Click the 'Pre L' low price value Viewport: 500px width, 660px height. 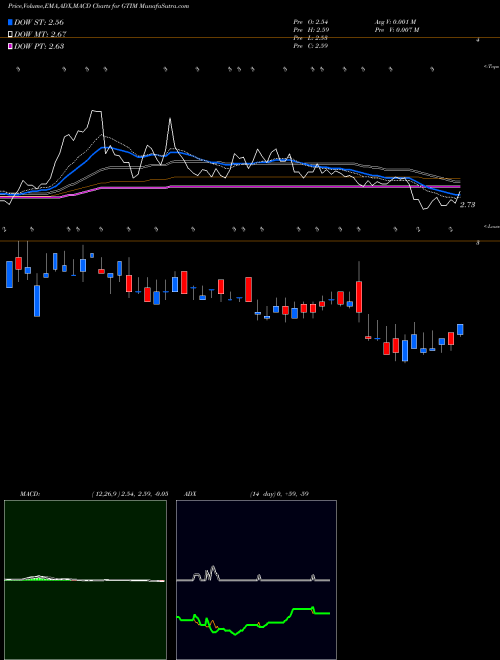(x=311, y=38)
